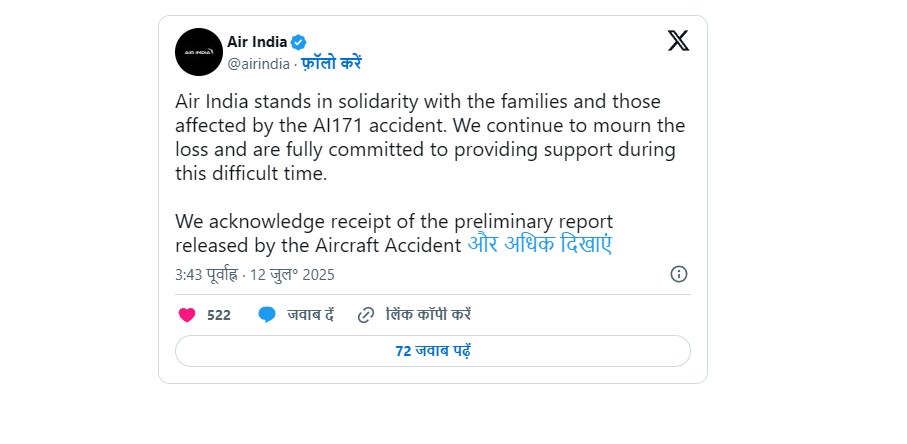Click the AI171 solidarity paragraph text
Image resolution: width=907 pixels, height=444 pixels.
[x=425, y=137]
